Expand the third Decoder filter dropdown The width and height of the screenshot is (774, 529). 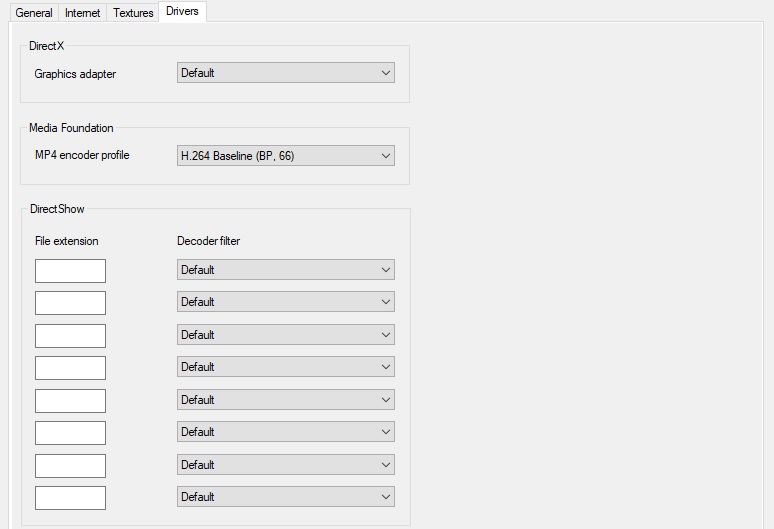pyautogui.click(x=286, y=335)
